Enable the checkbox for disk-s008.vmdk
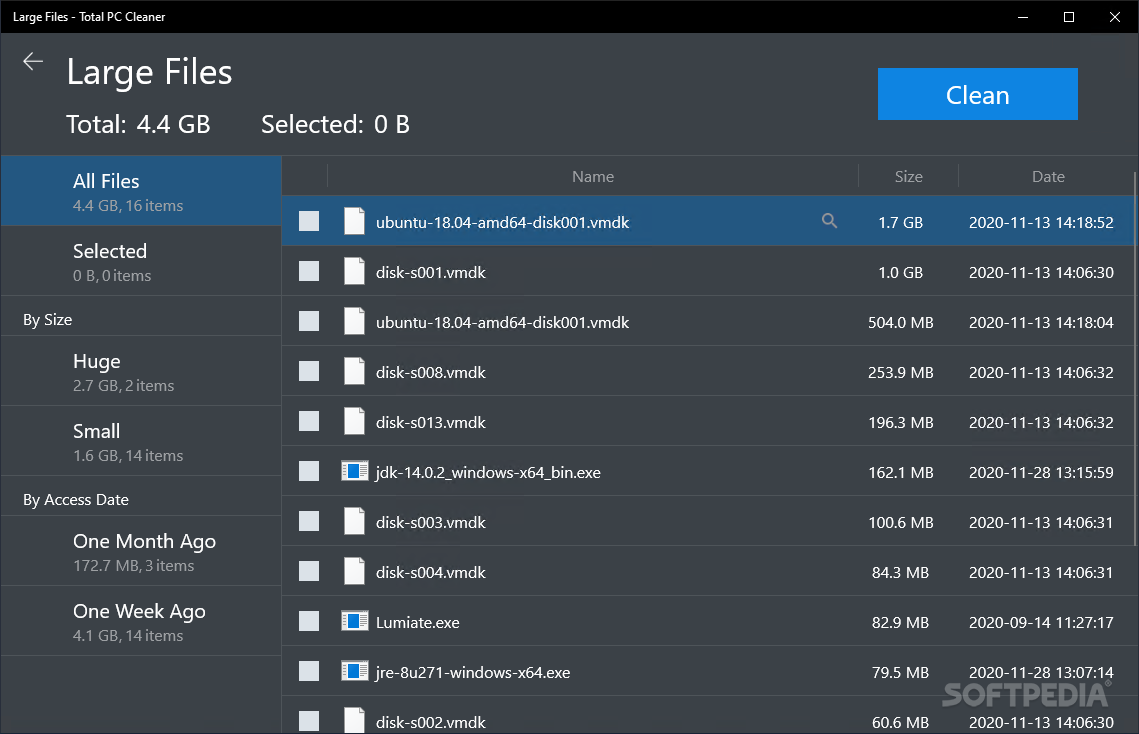 (309, 372)
